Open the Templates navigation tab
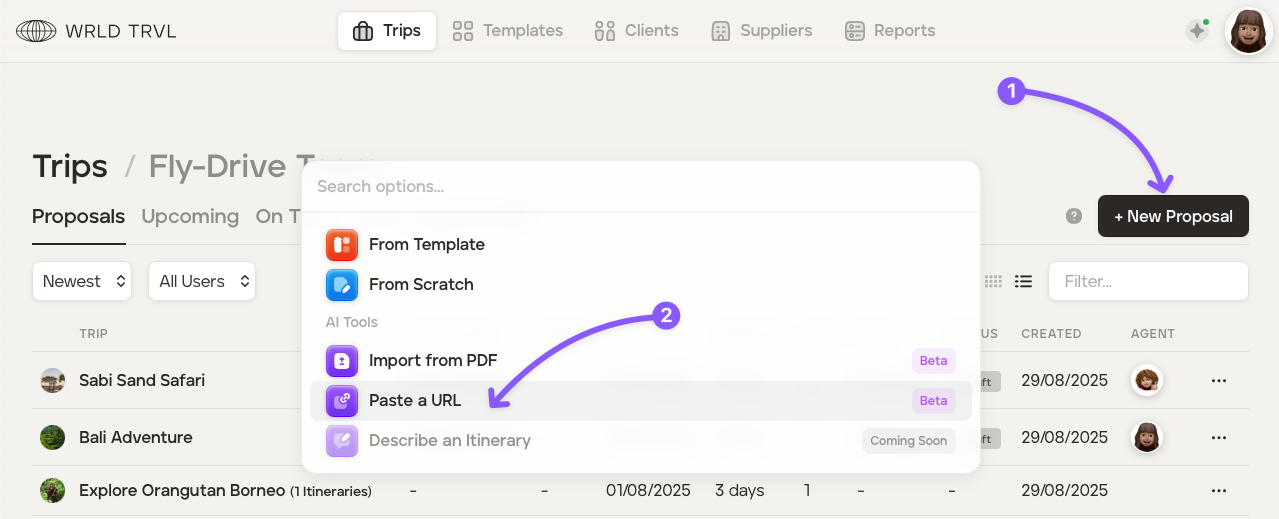Image resolution: width=1279 pixels, height=519 pixels. tap(508, 31)
